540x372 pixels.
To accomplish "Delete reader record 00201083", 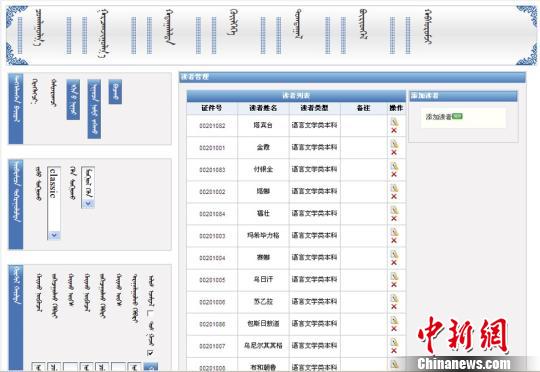I will pyautogui.click(x=394, y=174).
